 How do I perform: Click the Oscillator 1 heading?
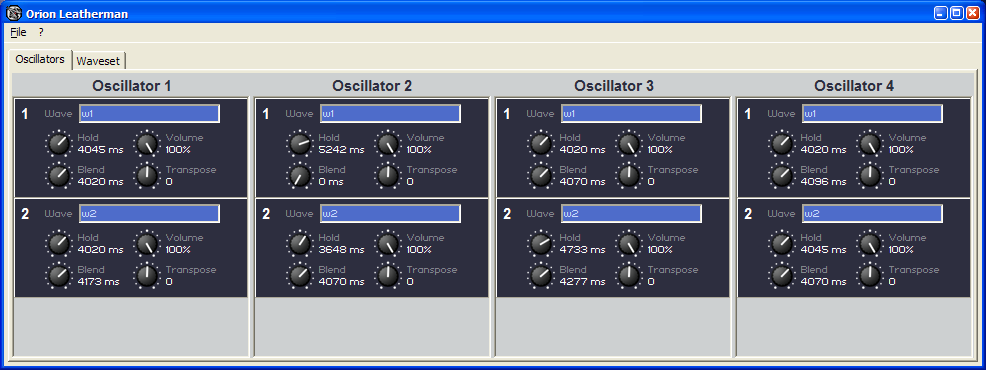coord(131,86)
